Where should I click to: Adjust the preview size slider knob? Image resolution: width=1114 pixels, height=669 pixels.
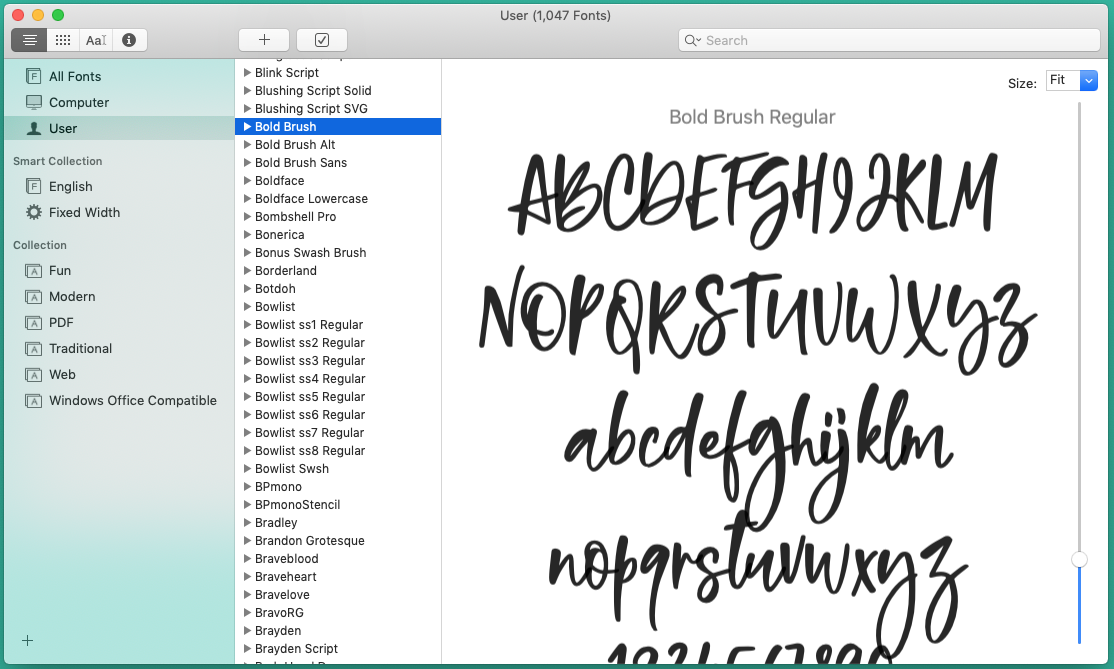click(1079, 560)
